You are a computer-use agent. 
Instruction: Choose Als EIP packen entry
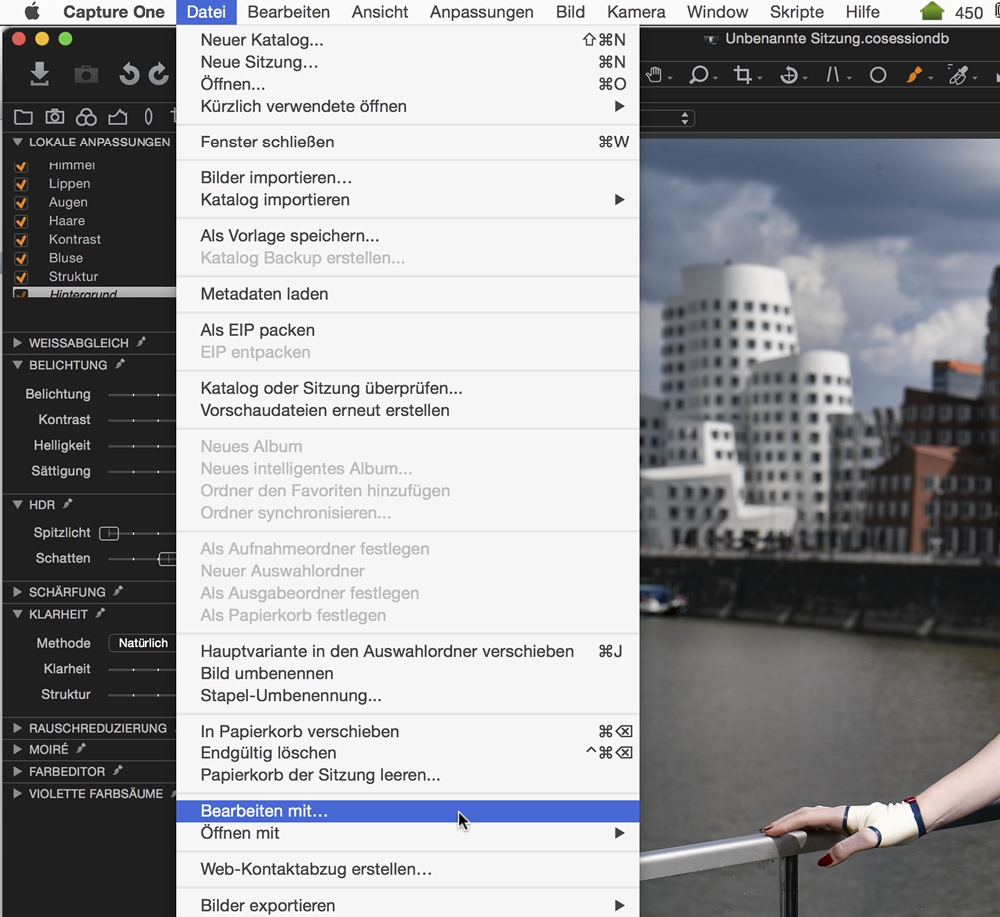click(x=408, y=330)
